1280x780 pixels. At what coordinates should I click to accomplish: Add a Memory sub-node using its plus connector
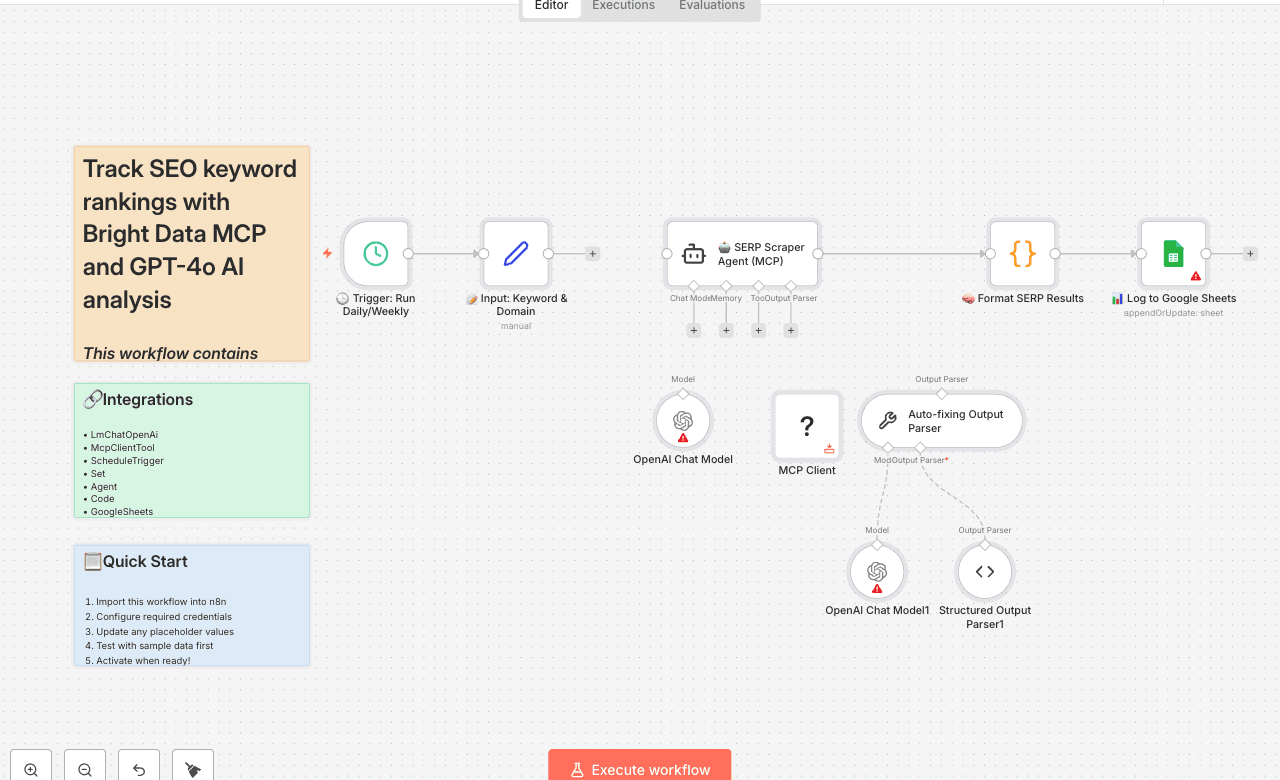726,329
